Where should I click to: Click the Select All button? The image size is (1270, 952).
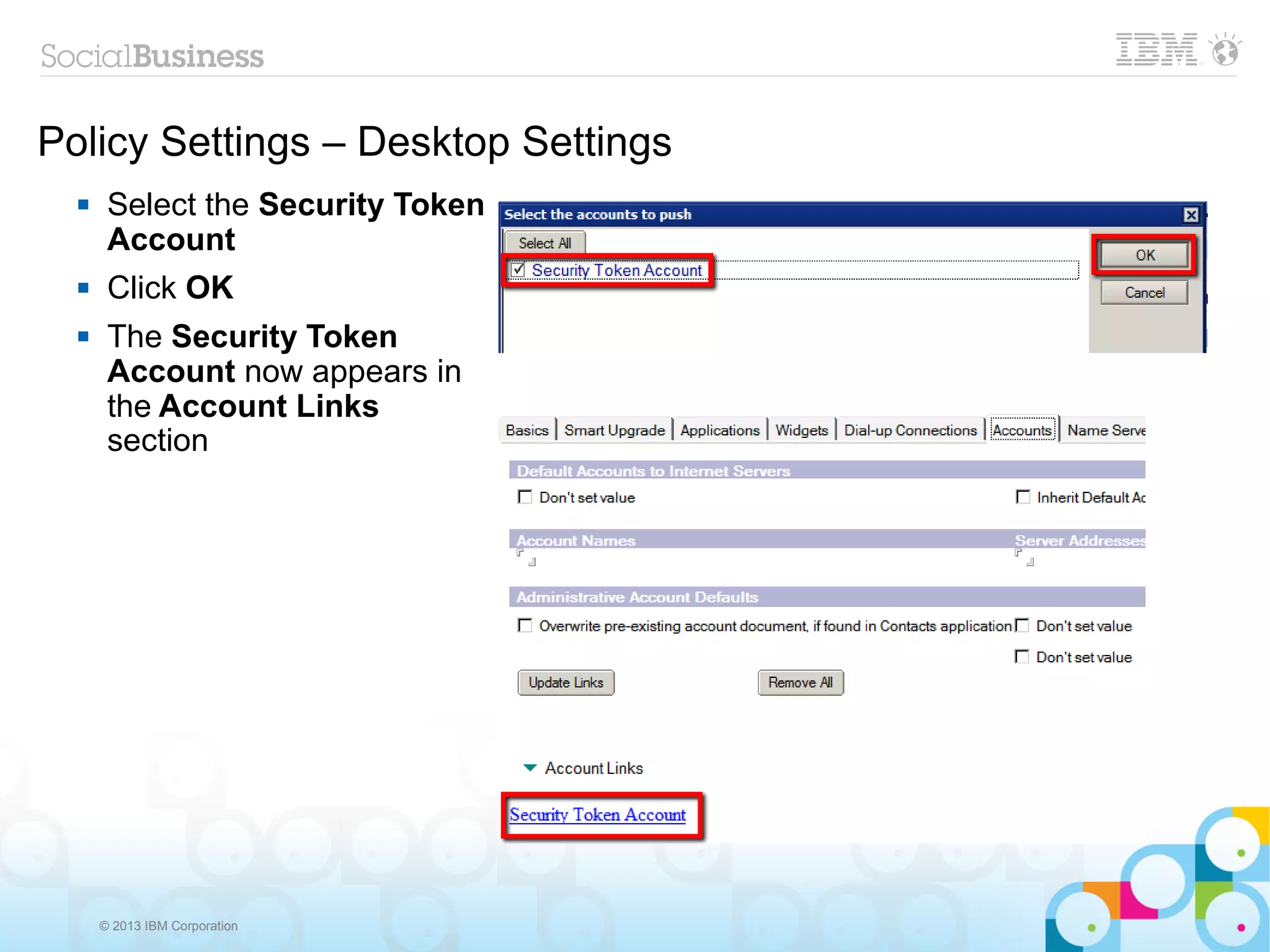[x=544, y=243]
